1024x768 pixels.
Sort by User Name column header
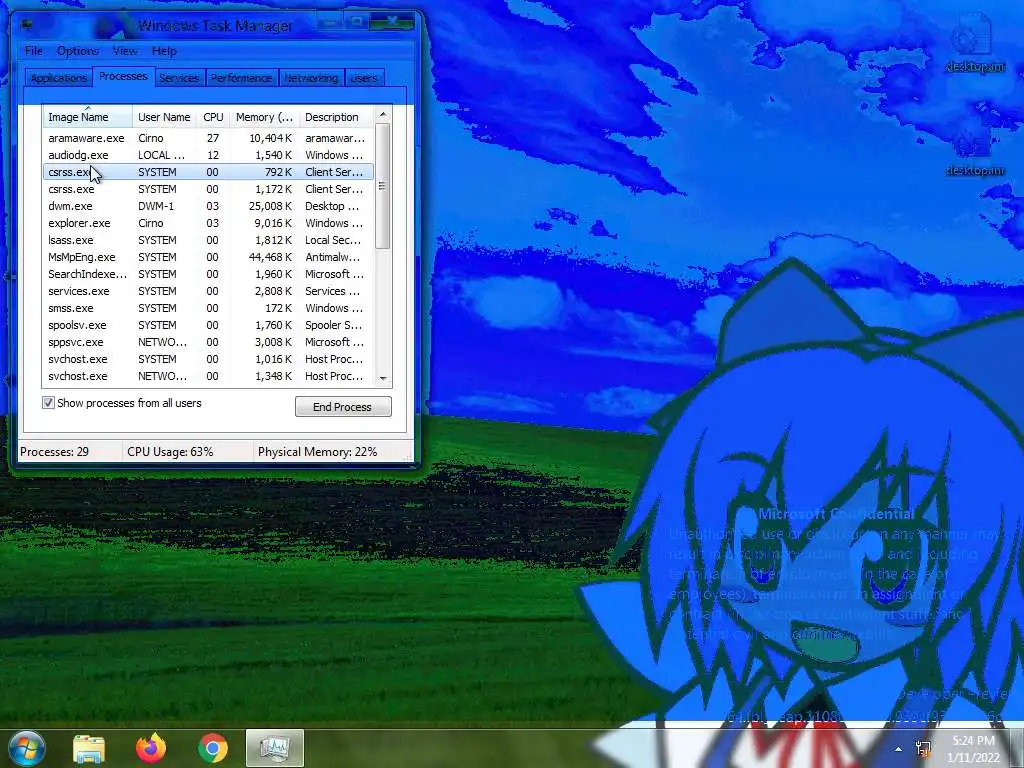[x=165, y=117]
